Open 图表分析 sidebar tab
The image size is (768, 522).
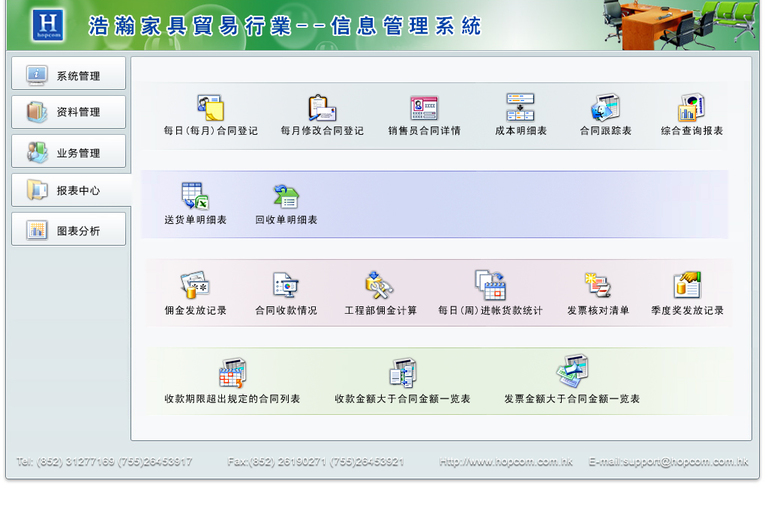click(x=68, y=230)
